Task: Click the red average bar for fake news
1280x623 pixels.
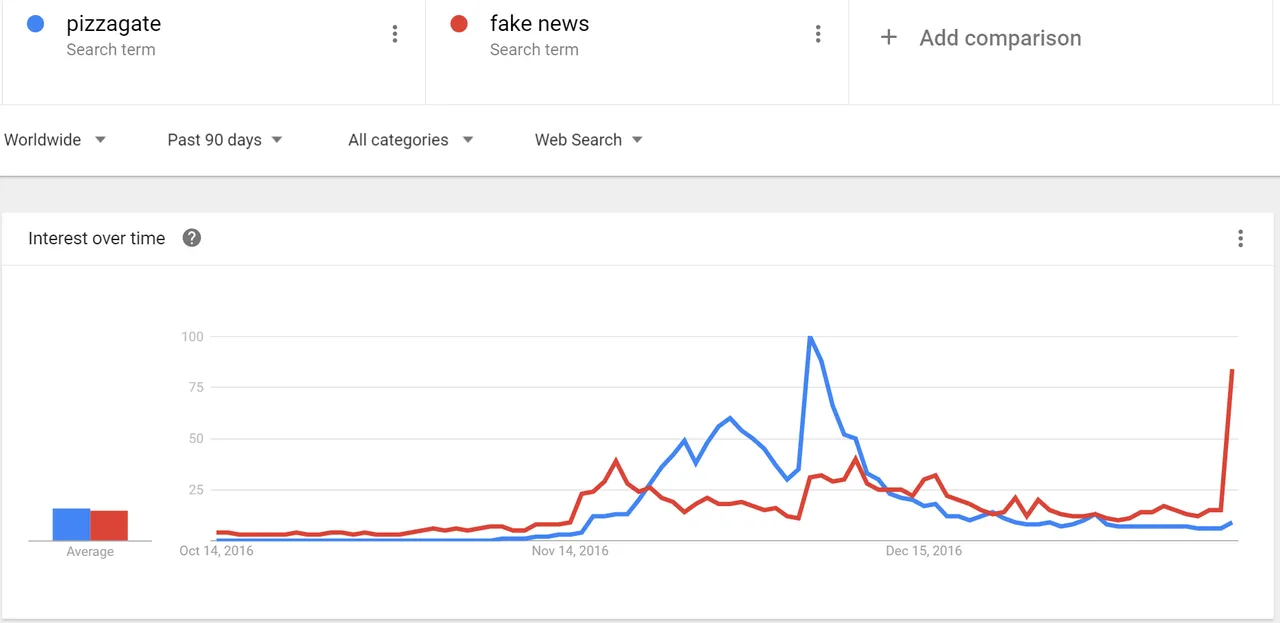Action: coord(109,526)
